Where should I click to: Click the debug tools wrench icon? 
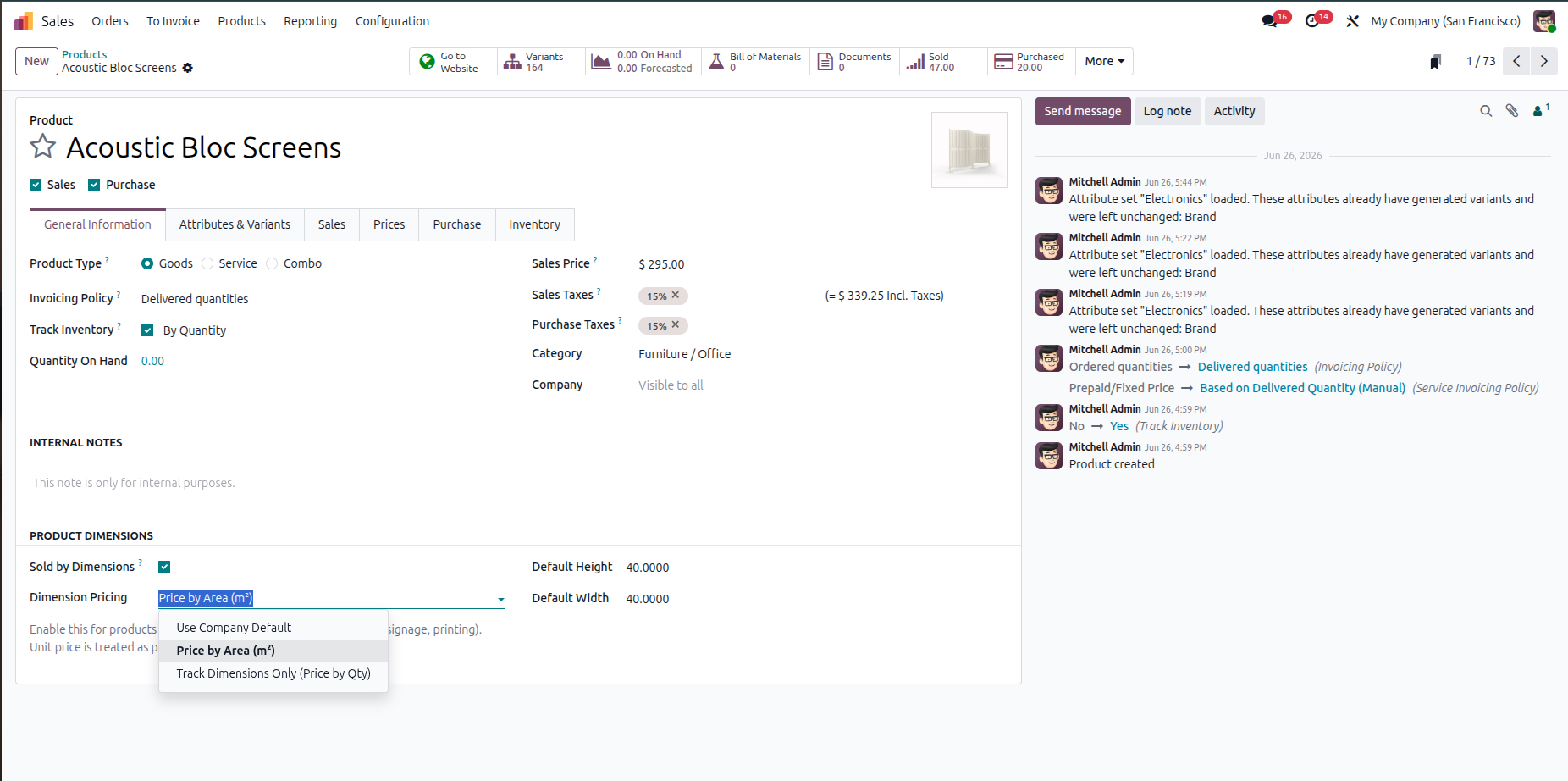click(1353, 21)
